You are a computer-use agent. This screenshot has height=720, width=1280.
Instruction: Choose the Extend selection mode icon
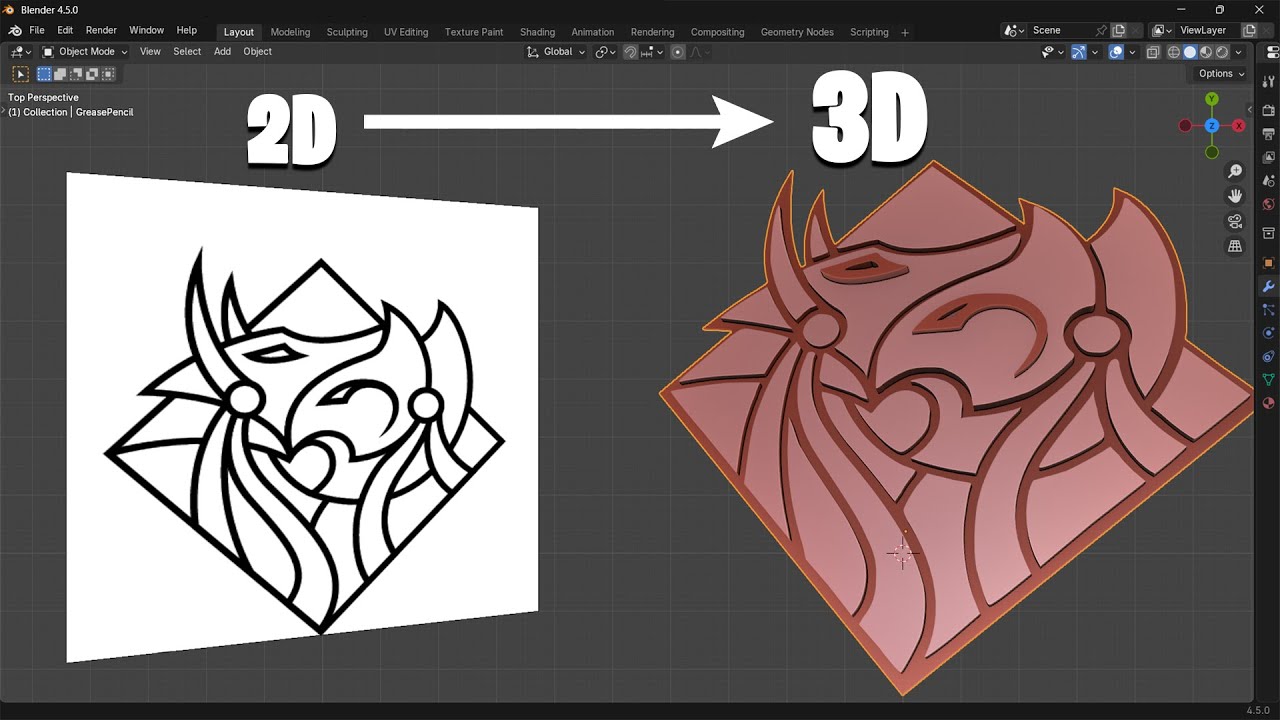pyautogui.click(x=61, y=74)
